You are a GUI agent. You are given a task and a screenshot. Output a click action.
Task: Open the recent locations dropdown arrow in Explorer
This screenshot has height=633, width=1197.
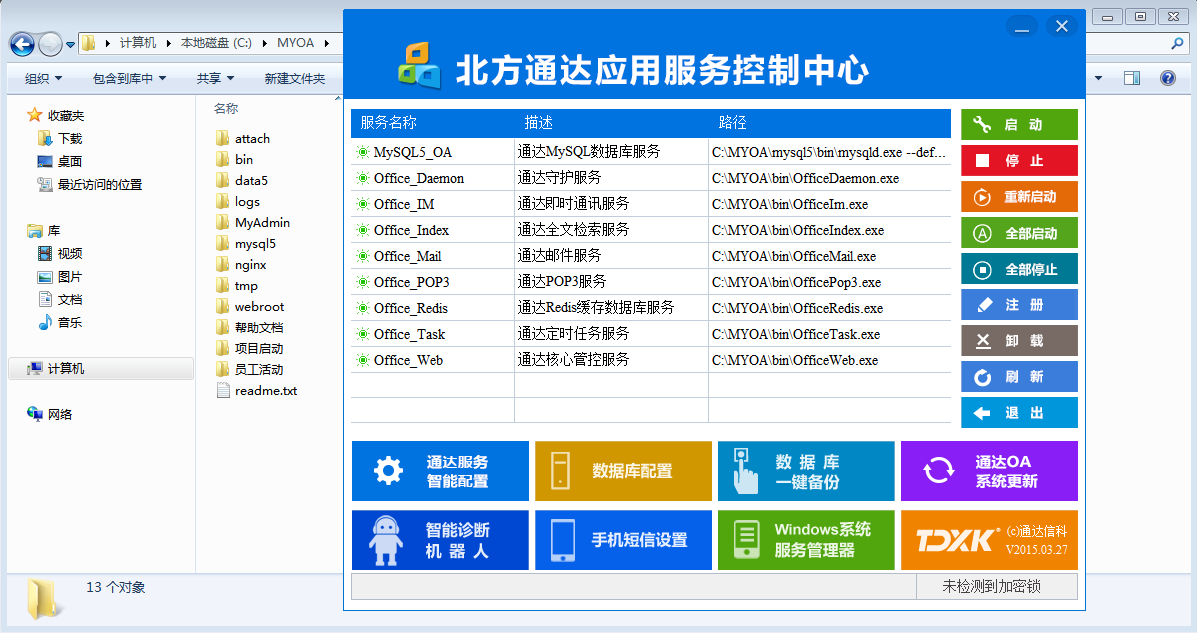pyautogui.click(x=70, y=44)
